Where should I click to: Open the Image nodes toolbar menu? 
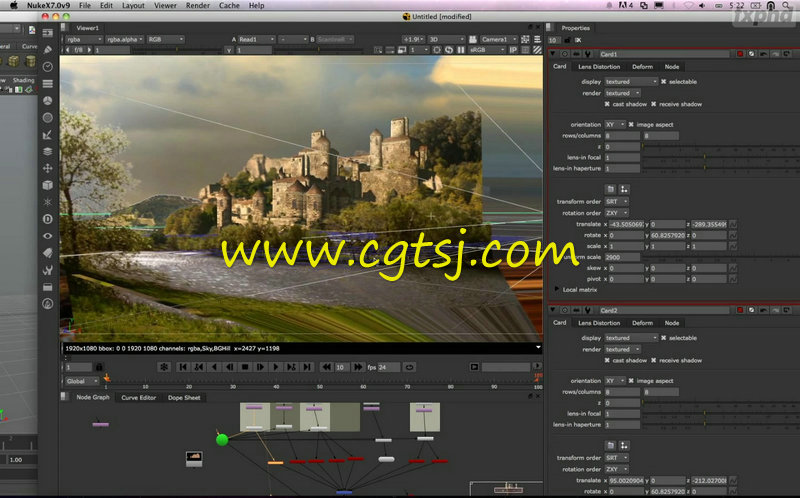pyautogui.click(x=48, y=33)
